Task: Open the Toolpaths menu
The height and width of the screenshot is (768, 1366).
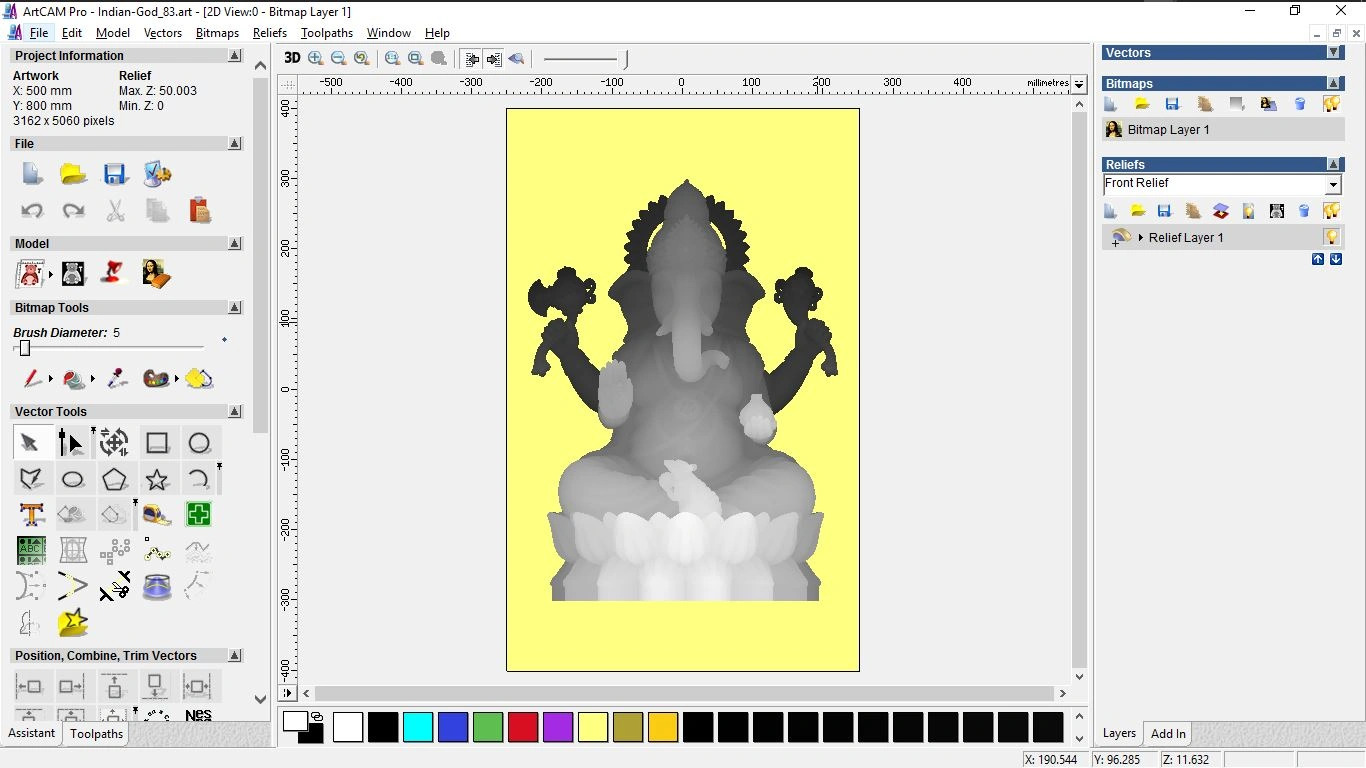Action: click(x=326, y=33)
